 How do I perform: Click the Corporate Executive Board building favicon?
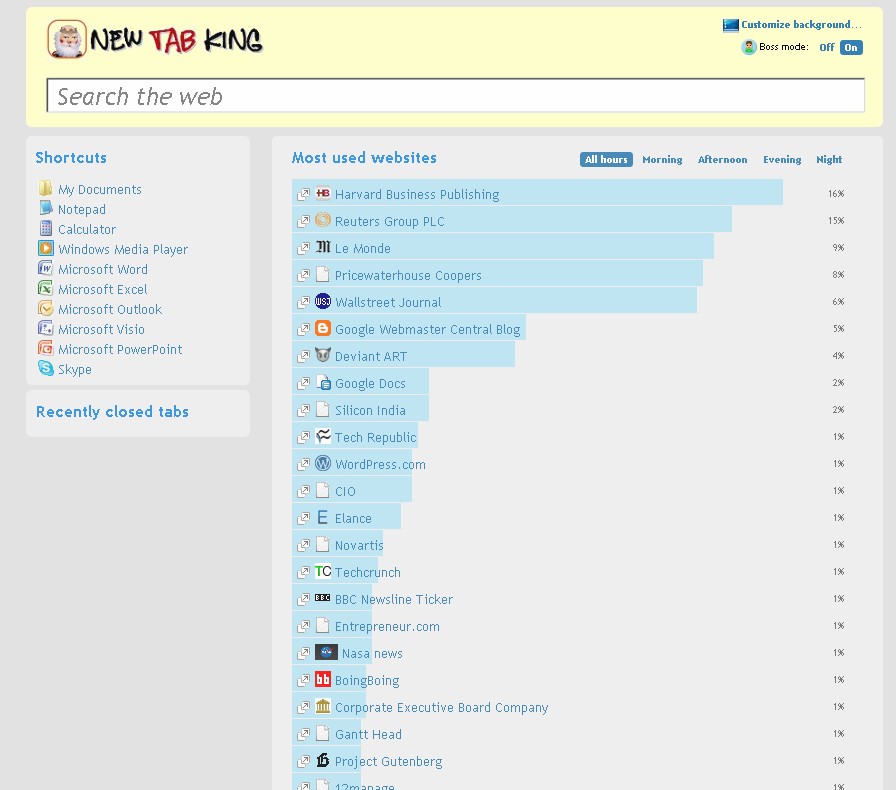click(x=323, y=706)
